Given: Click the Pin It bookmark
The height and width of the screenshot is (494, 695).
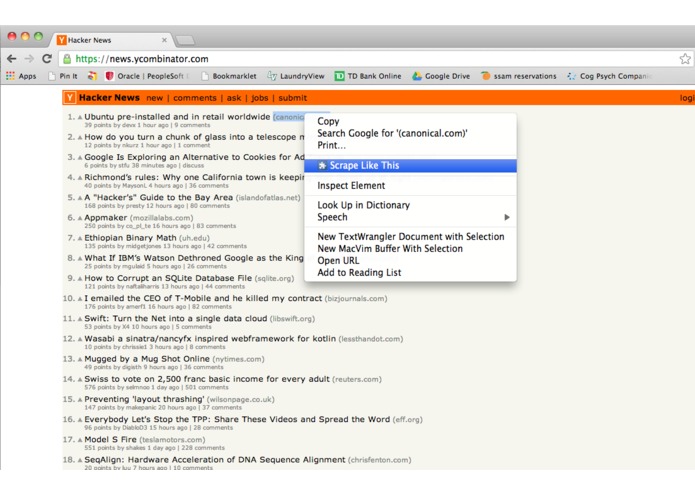Looking at the screenshot, I should [63, 76].
